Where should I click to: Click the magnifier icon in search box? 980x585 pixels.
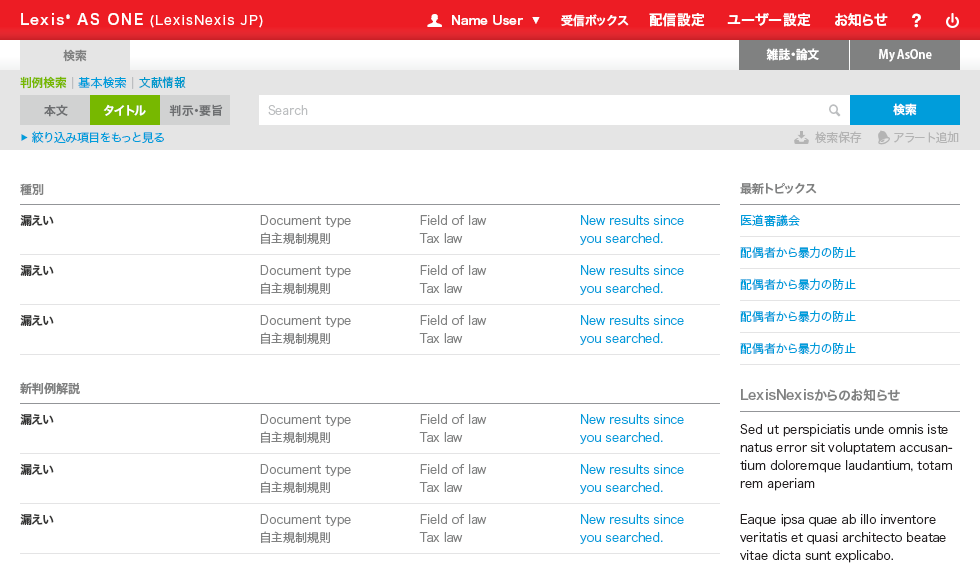[834, 111]
